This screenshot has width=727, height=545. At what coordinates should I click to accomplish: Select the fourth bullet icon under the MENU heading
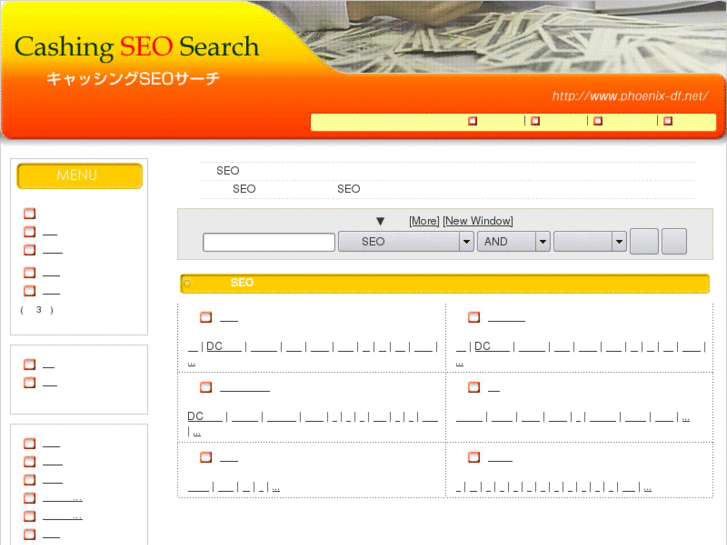[x=30, y=272]
